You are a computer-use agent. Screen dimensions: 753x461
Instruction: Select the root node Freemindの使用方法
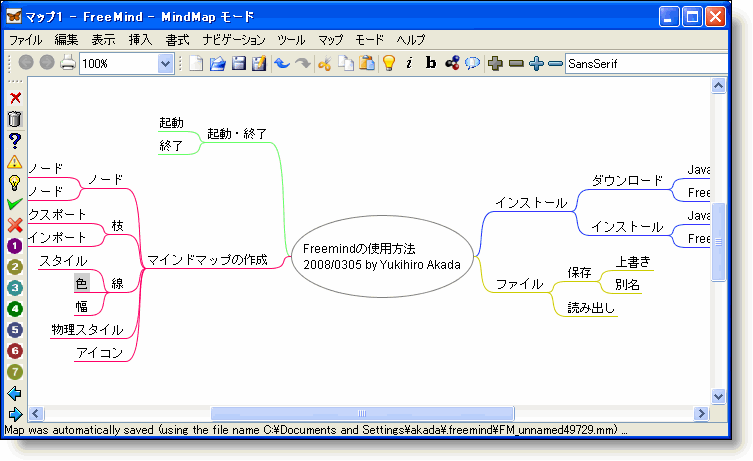coord(382,256)
